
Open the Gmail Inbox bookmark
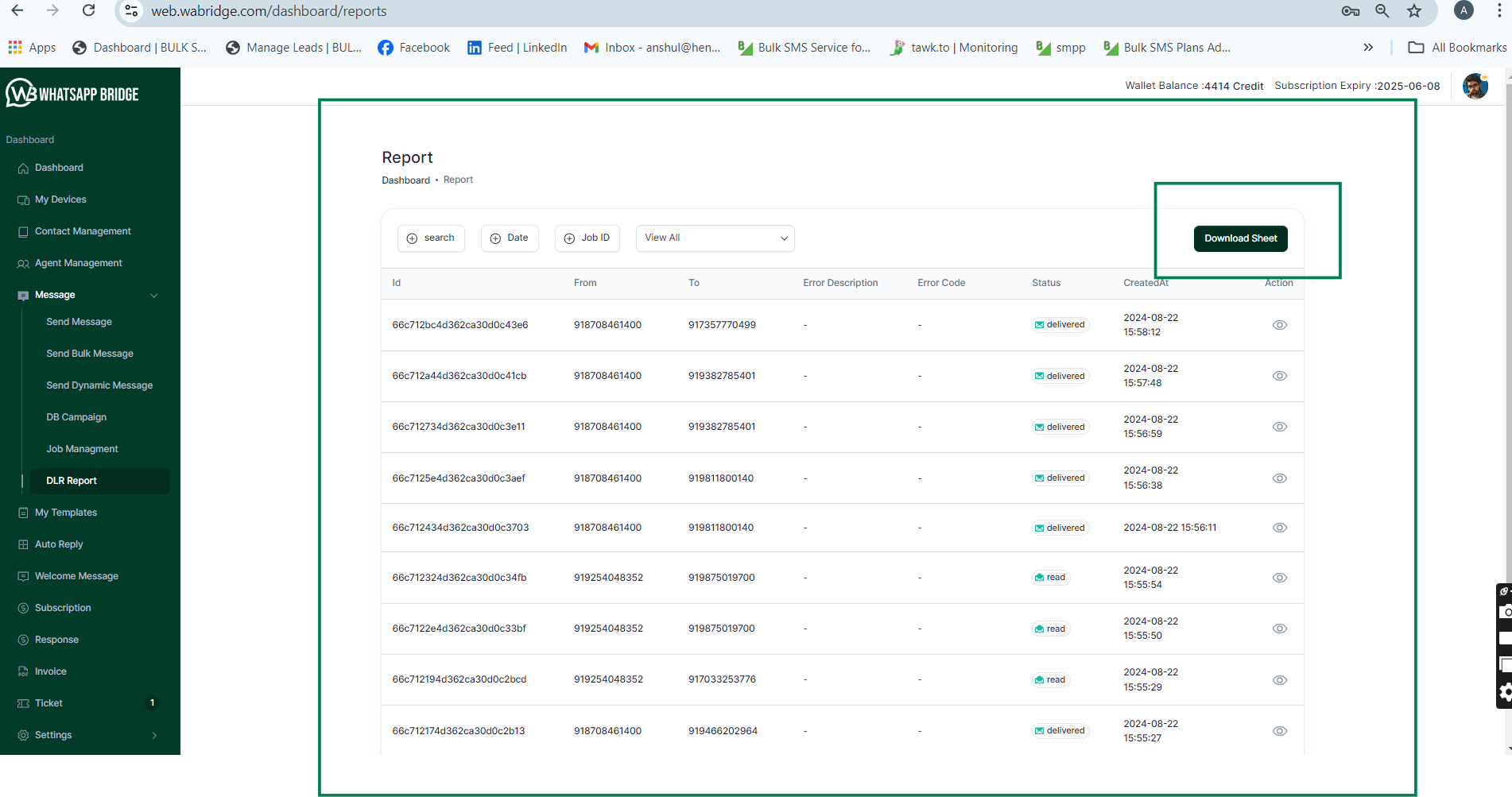click(652, 48)
